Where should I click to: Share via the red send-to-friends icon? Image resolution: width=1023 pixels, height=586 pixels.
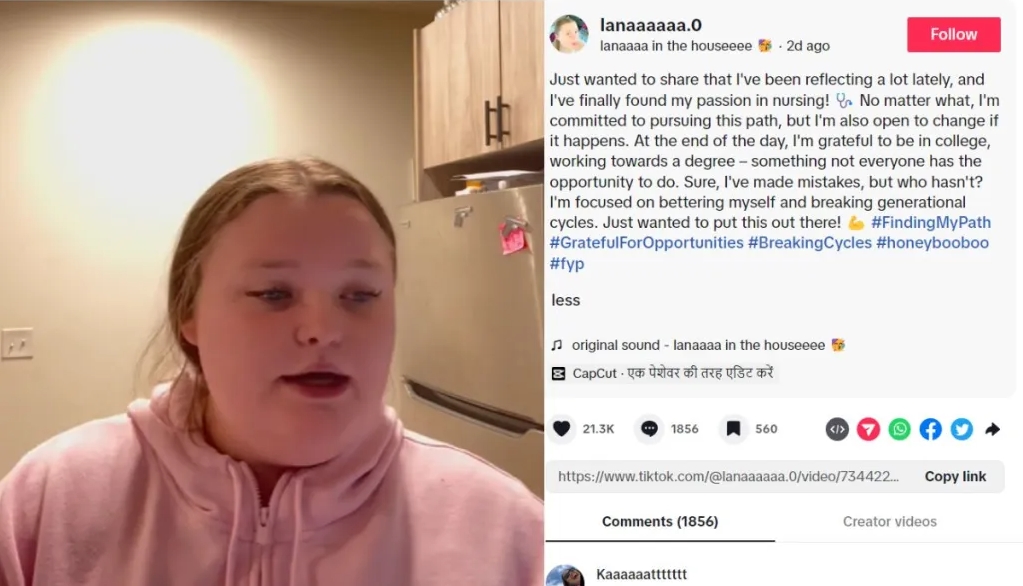coord(868,429)
